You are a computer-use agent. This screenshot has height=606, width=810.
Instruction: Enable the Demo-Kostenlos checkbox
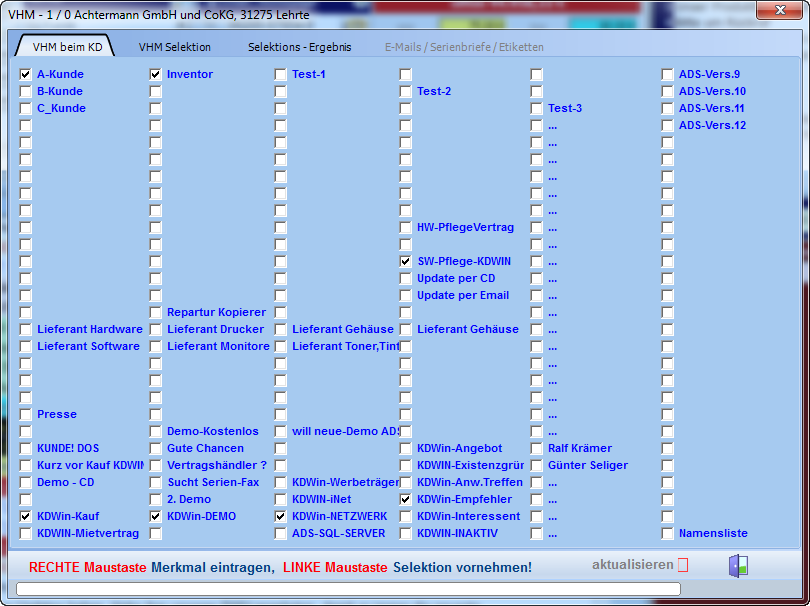(155, 431)
